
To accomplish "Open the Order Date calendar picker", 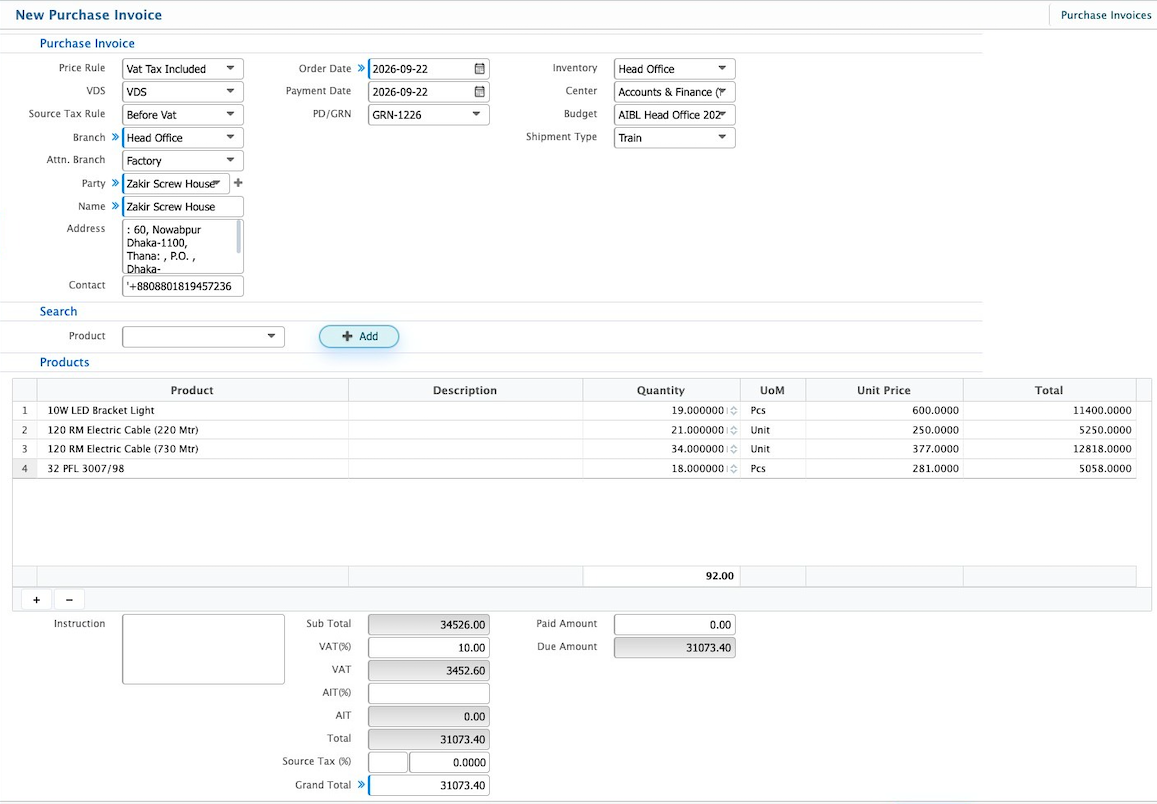I will (x=480, y=69).
